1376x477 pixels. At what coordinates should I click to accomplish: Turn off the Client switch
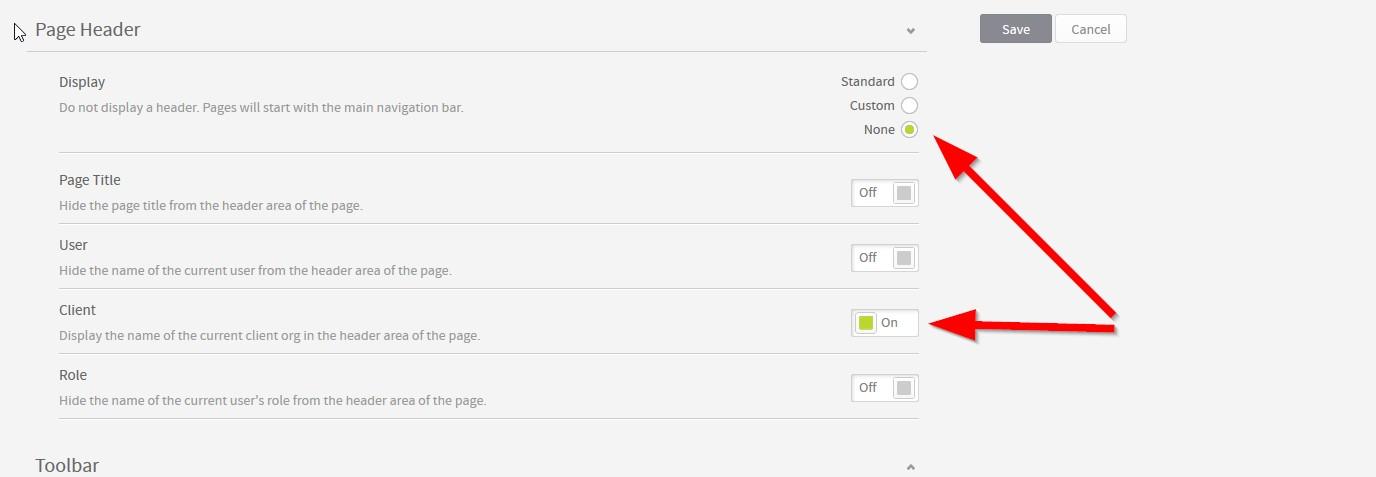[x=884, y=323]
